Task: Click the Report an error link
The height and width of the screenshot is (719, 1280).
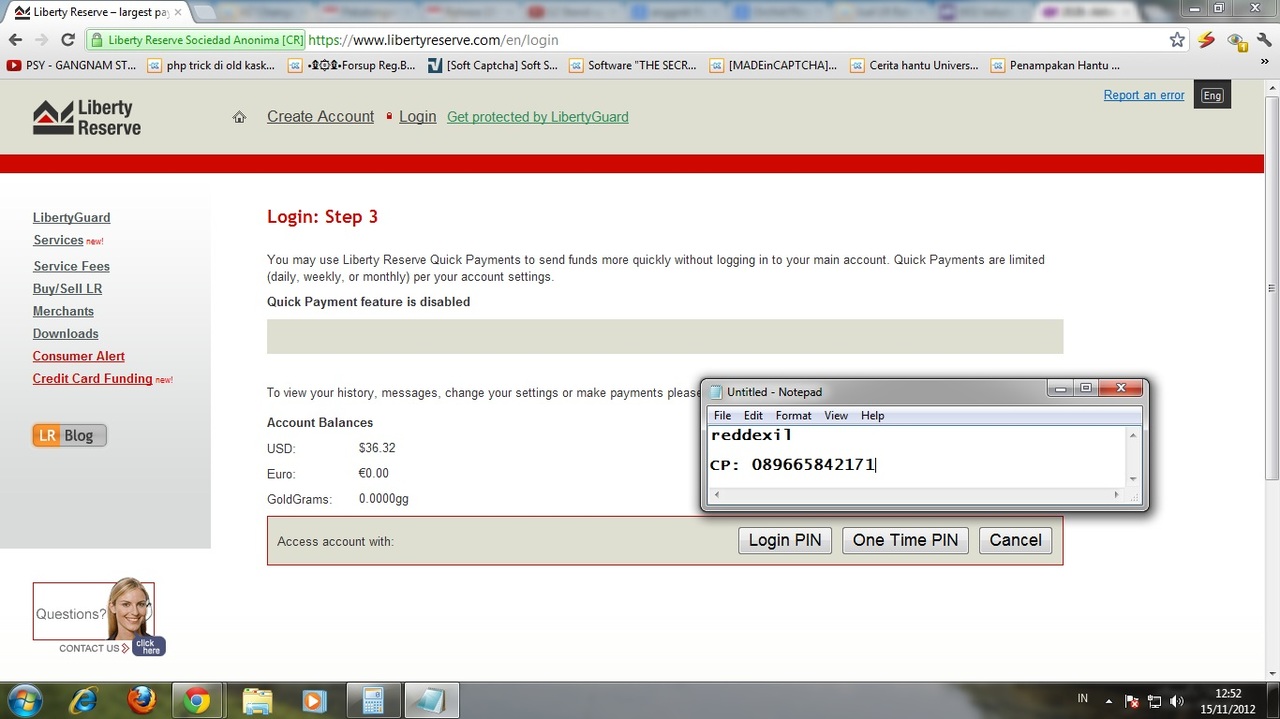Action: point(1143,95)
